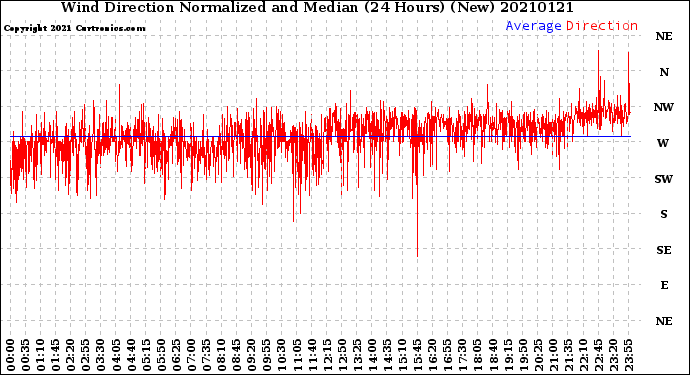
Task: Click the '11:40' time axis label
Action: pyautogui.click(x=312, y=356)
